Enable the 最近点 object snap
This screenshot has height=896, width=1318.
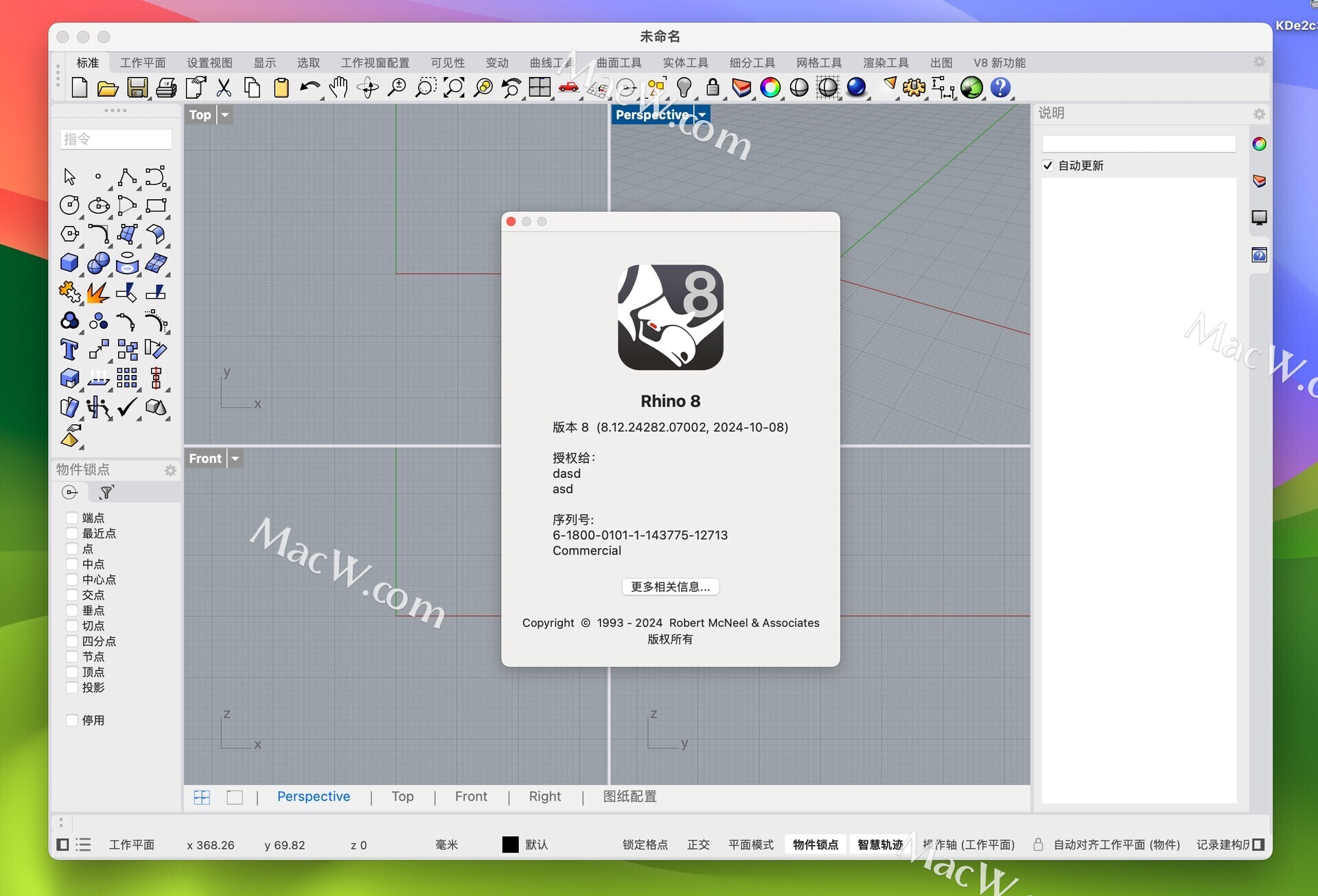(71, 533)
